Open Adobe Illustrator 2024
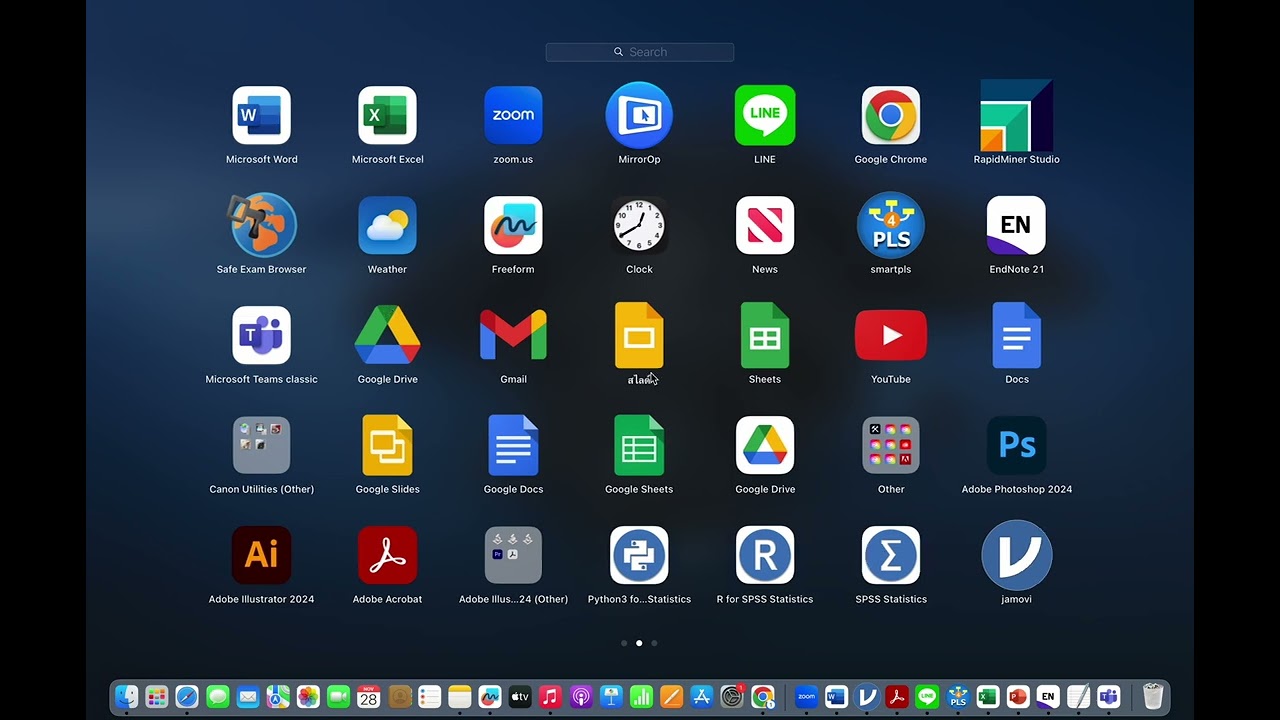1280x720 pixels. pyautogui.click(x=262, y=556)
